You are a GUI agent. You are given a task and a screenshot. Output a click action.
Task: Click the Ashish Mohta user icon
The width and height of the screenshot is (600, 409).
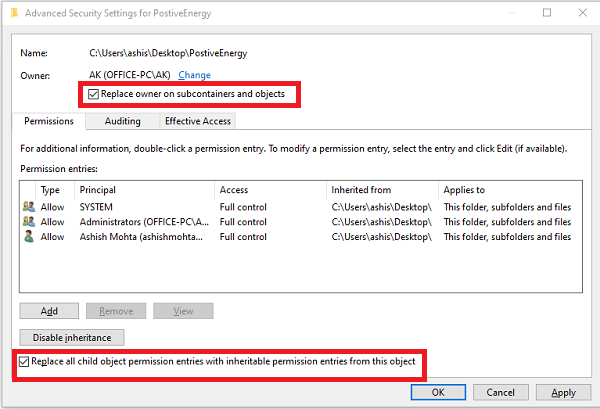pyautogui.click(x=28, y=237)
